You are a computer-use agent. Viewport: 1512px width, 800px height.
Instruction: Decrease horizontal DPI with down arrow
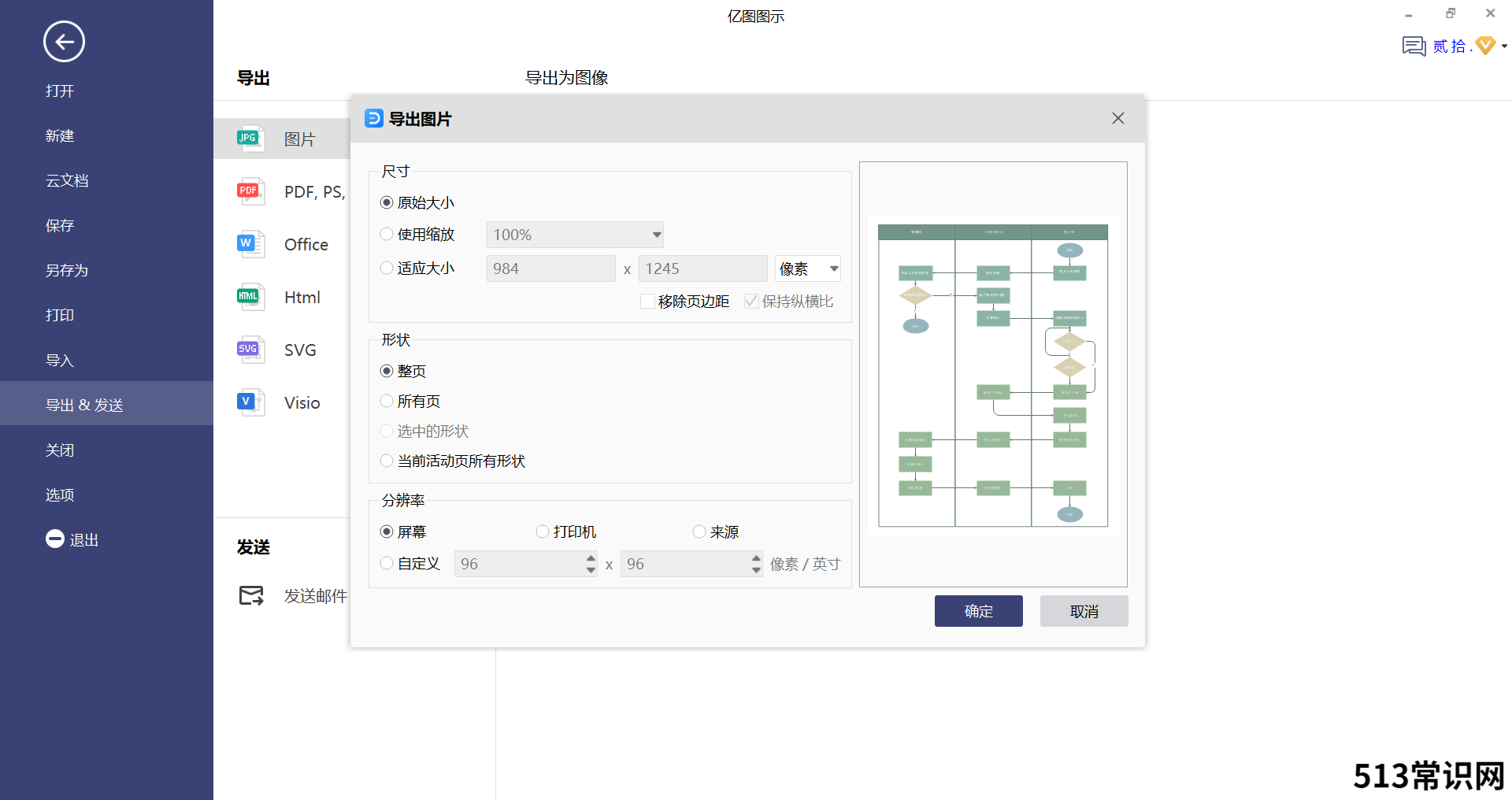(x=591, y=570)
